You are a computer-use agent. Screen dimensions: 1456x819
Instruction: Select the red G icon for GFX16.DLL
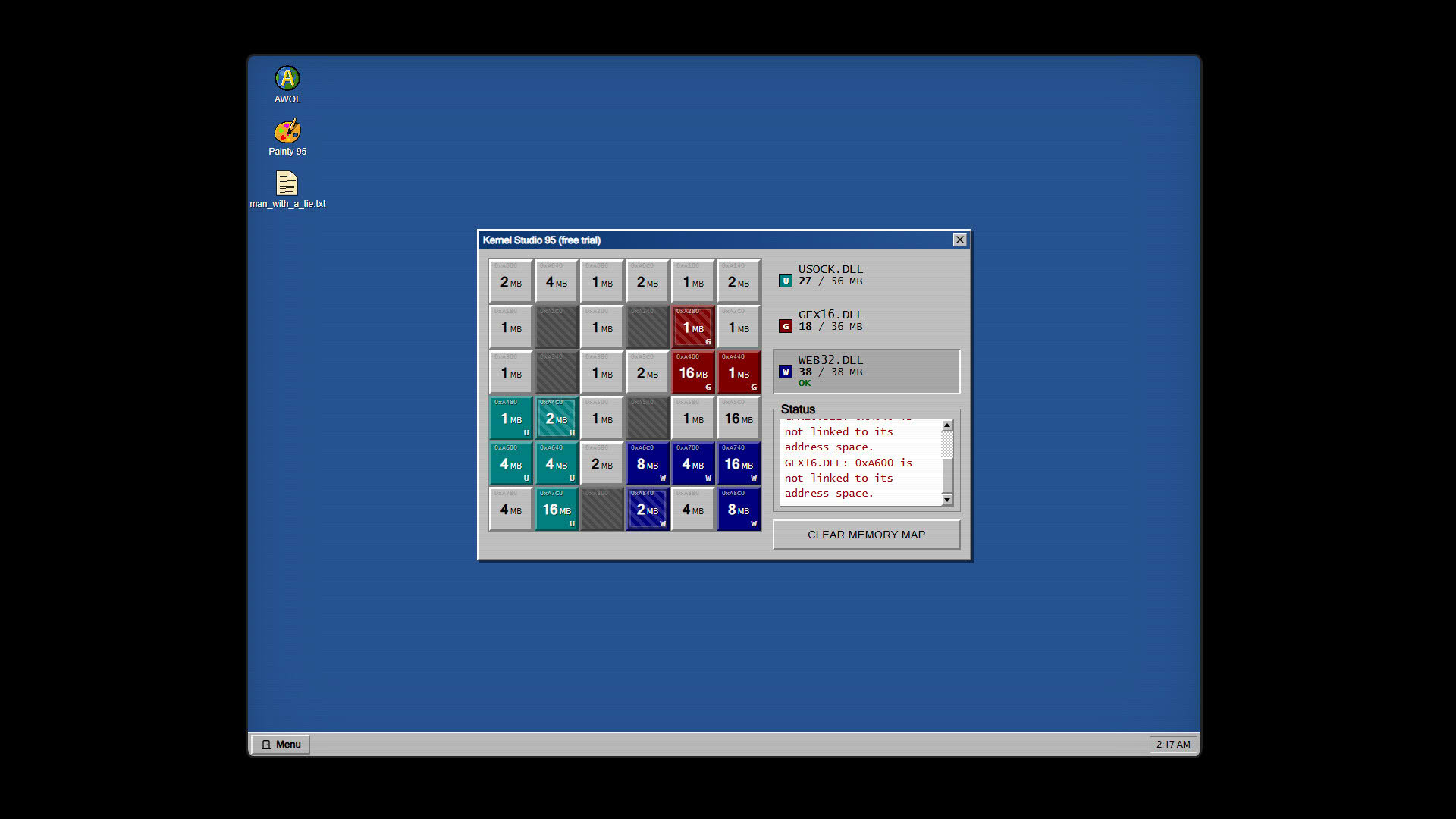[786, 326]
